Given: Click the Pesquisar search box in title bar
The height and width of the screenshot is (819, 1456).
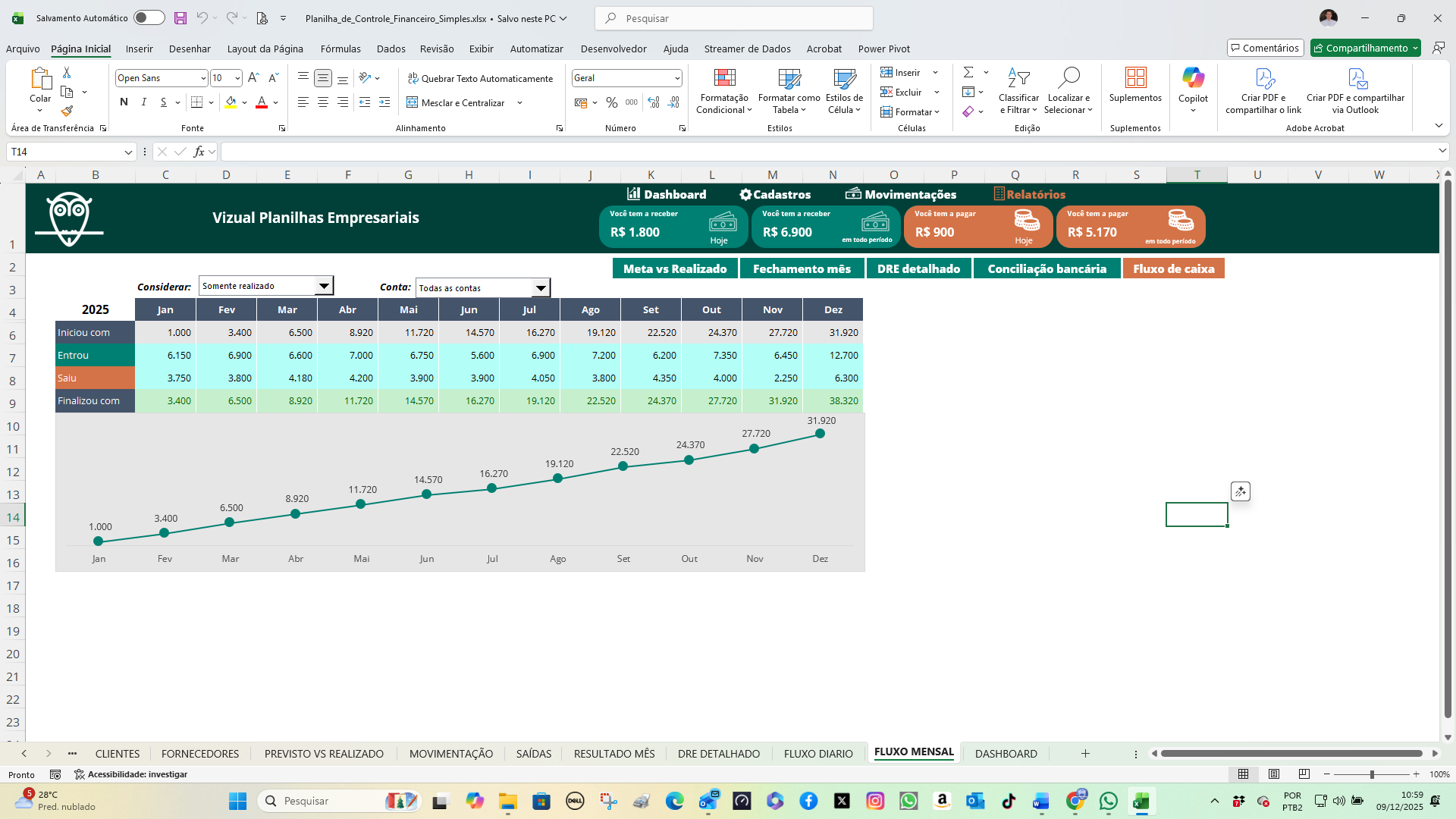Looking at the screenshot, I should click(x=733, y=18).
